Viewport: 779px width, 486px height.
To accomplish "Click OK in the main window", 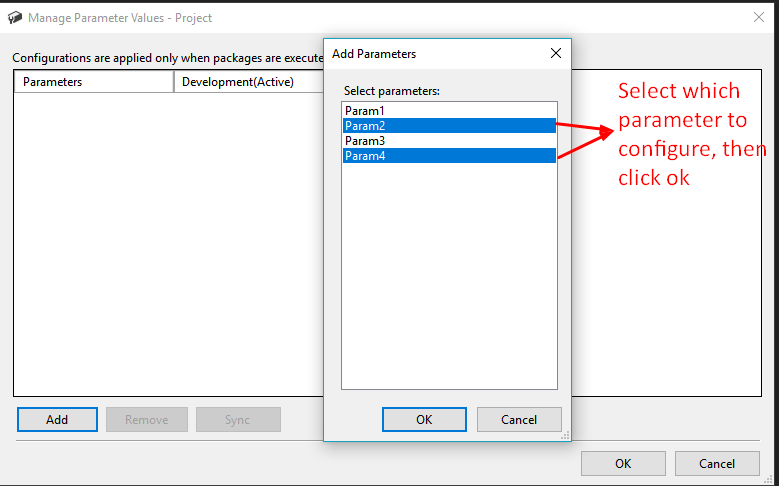I will click(623, 464).
